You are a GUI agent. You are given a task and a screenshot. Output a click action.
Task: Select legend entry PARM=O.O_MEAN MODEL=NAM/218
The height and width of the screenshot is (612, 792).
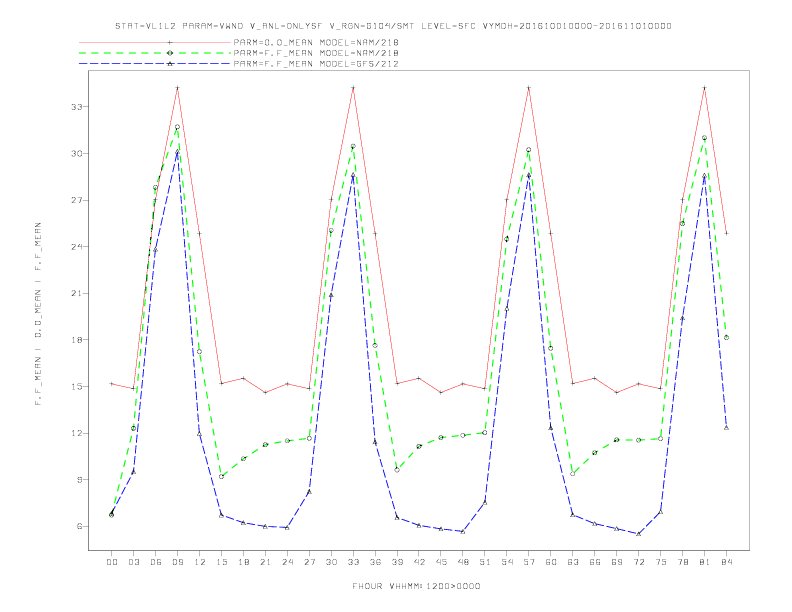(316, 42)
